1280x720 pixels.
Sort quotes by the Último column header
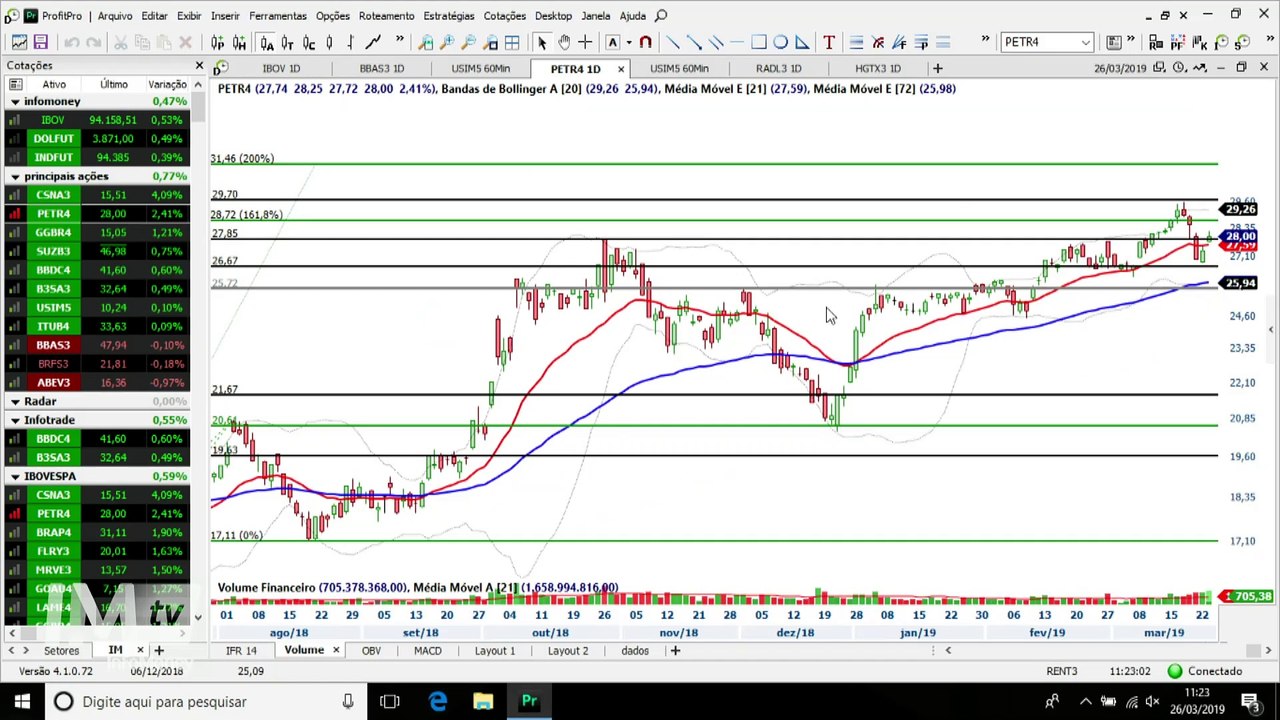pos(113,84)
